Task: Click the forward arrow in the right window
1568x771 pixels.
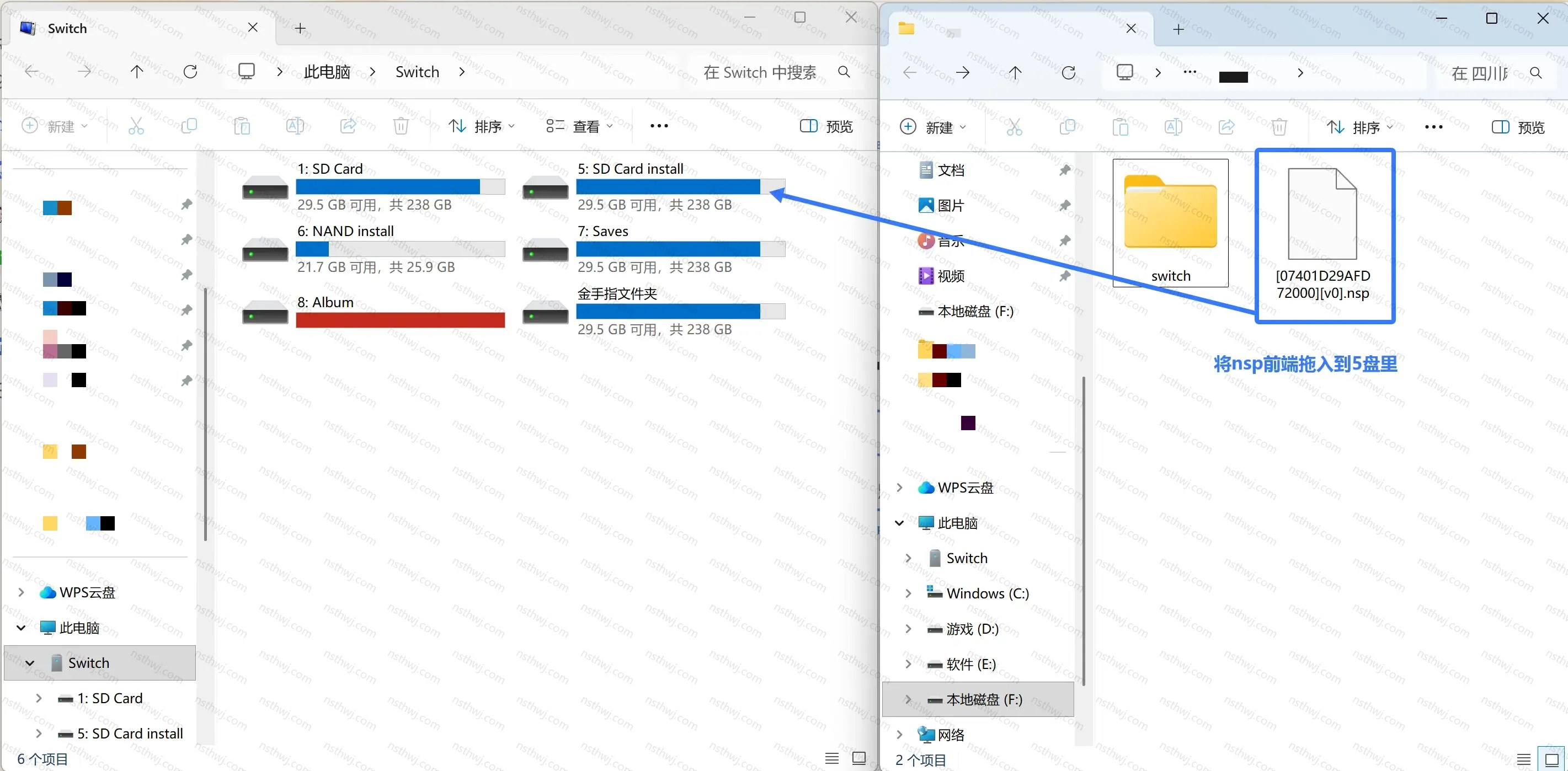Action: 962,73
